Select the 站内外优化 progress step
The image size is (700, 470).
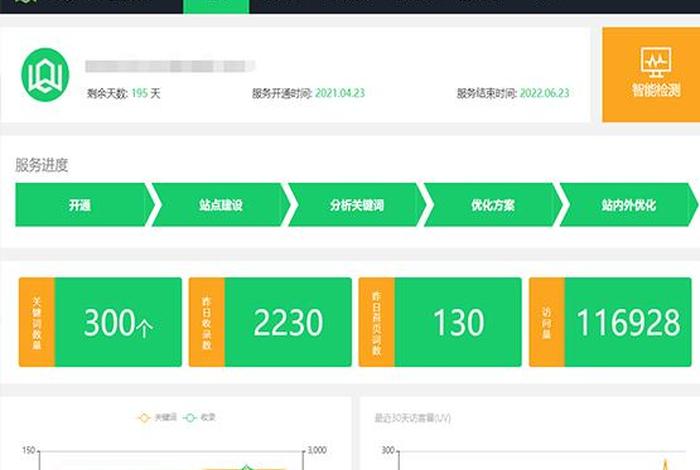pos(629,205)
